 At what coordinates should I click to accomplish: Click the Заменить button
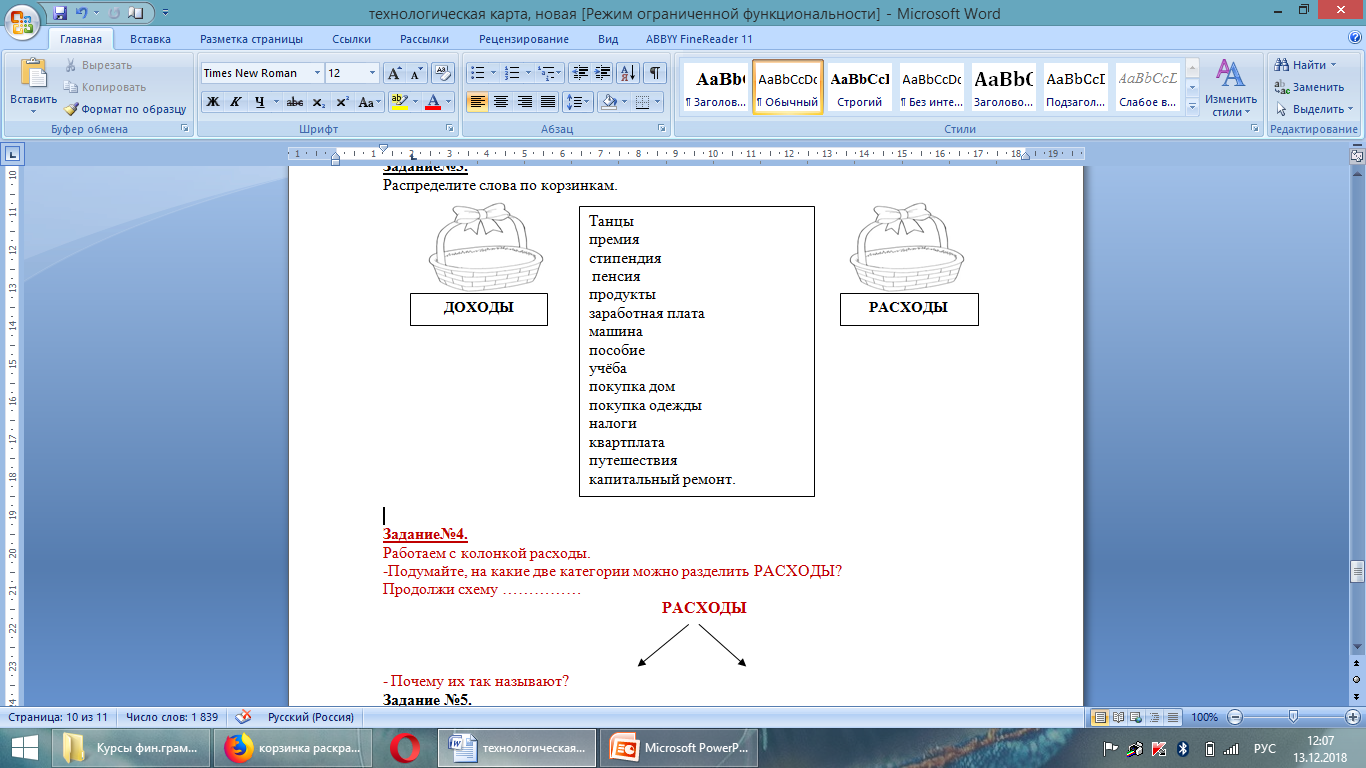tap(1309, 87)
